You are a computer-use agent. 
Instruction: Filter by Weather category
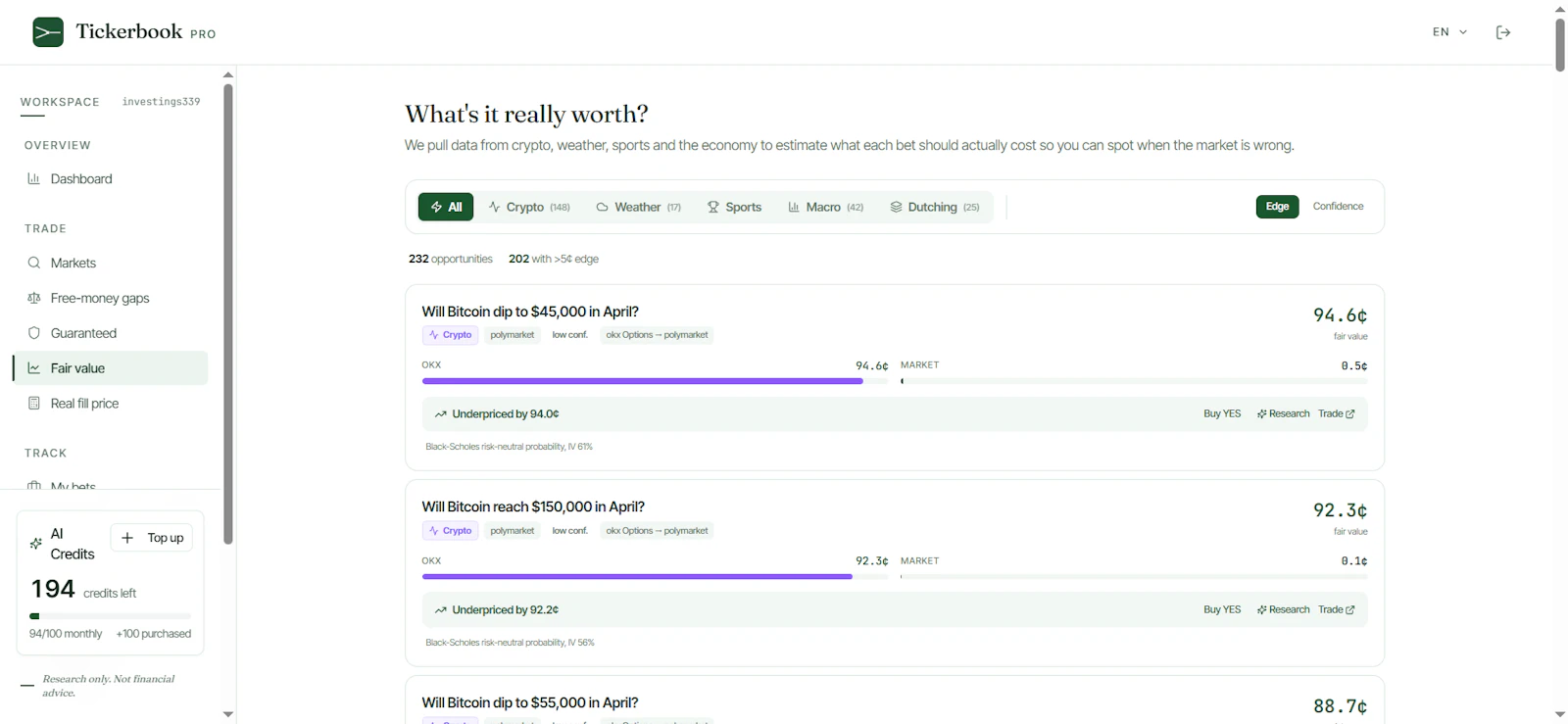[x=639, y=207]
